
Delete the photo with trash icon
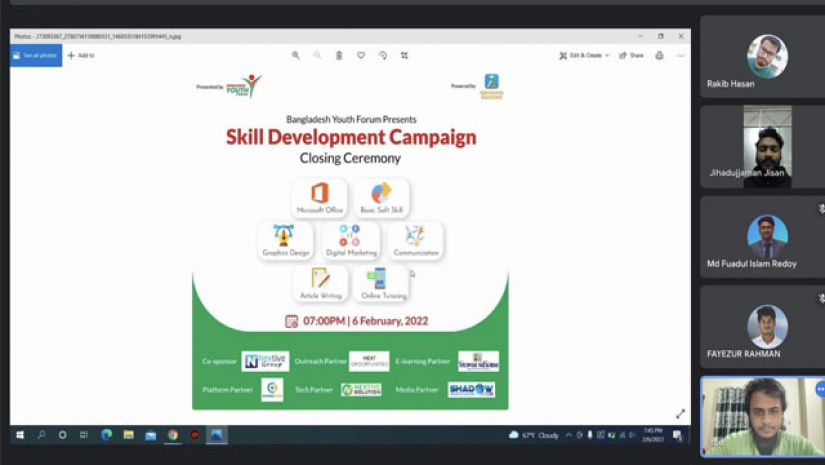[x=339, y=55]
